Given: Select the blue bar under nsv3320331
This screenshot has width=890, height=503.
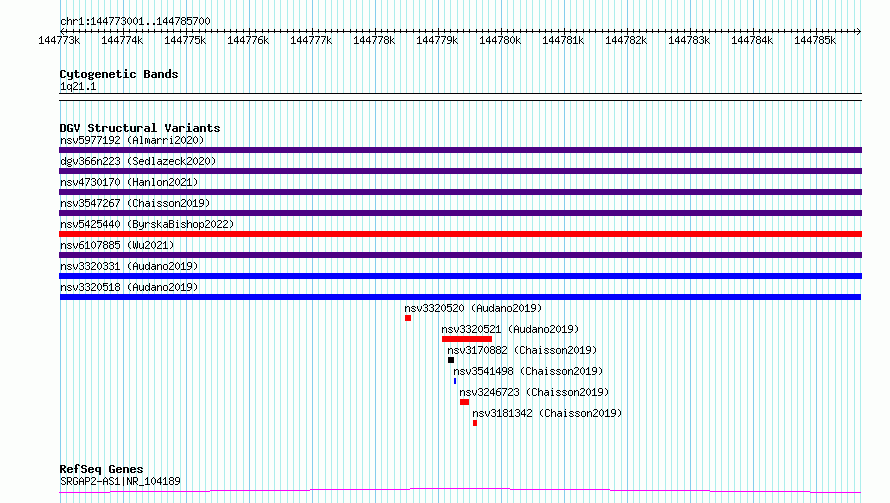Looking at the screenshot, I should click(x=460, y=276).
